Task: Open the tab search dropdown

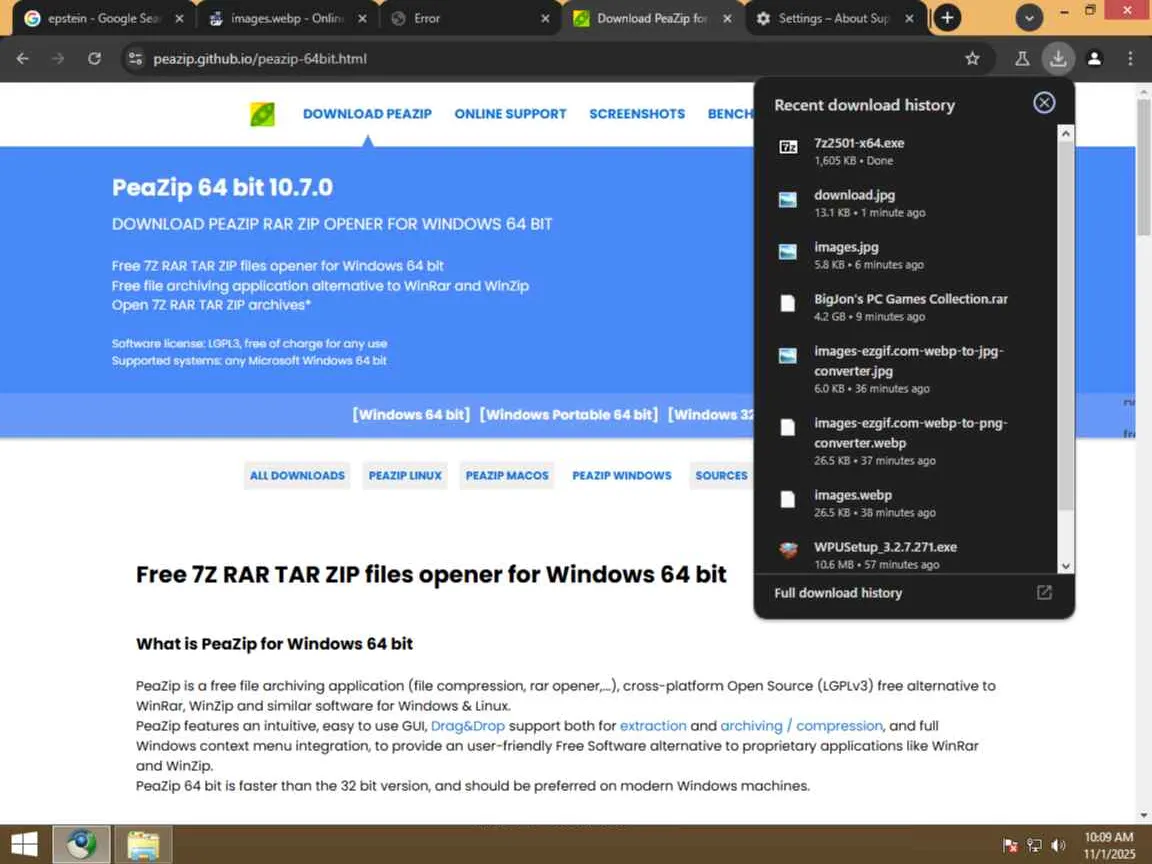Action: tap(1029, 18)
